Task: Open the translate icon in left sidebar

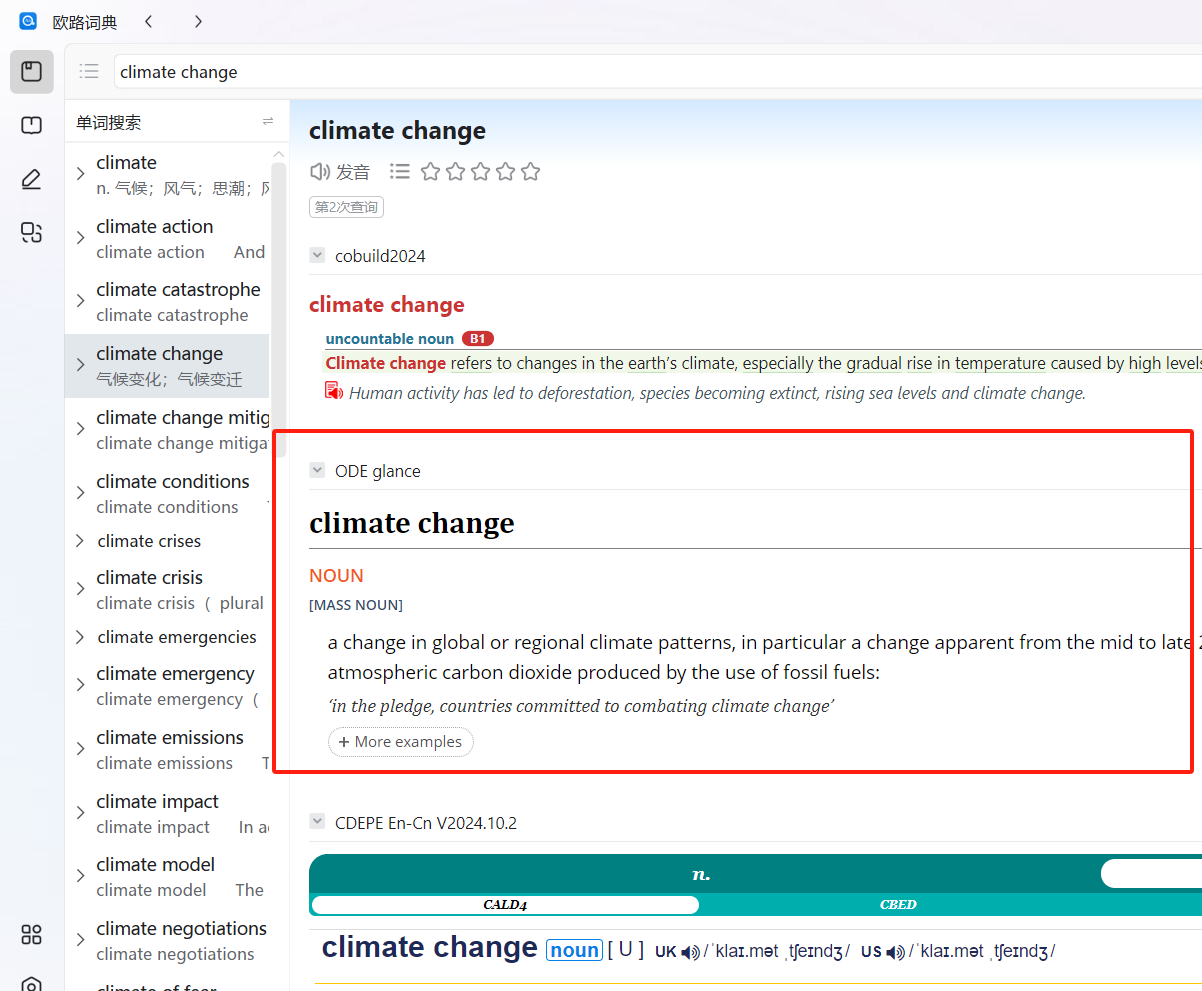Action: click(x=31, y=233)
